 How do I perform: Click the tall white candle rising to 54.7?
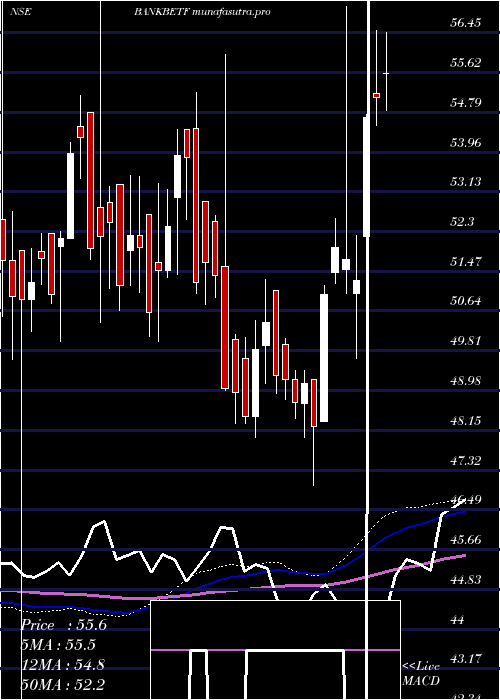click(x=367, y=176)
